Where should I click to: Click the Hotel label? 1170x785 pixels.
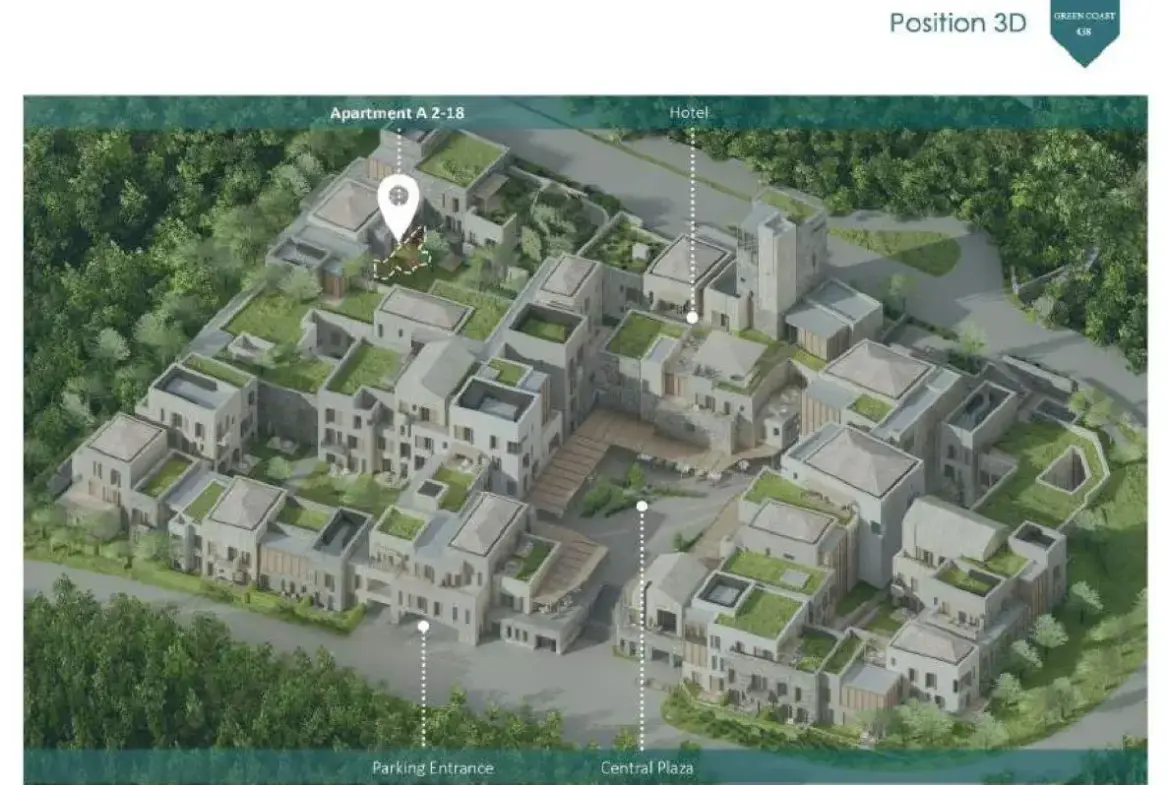pos(689,113)
